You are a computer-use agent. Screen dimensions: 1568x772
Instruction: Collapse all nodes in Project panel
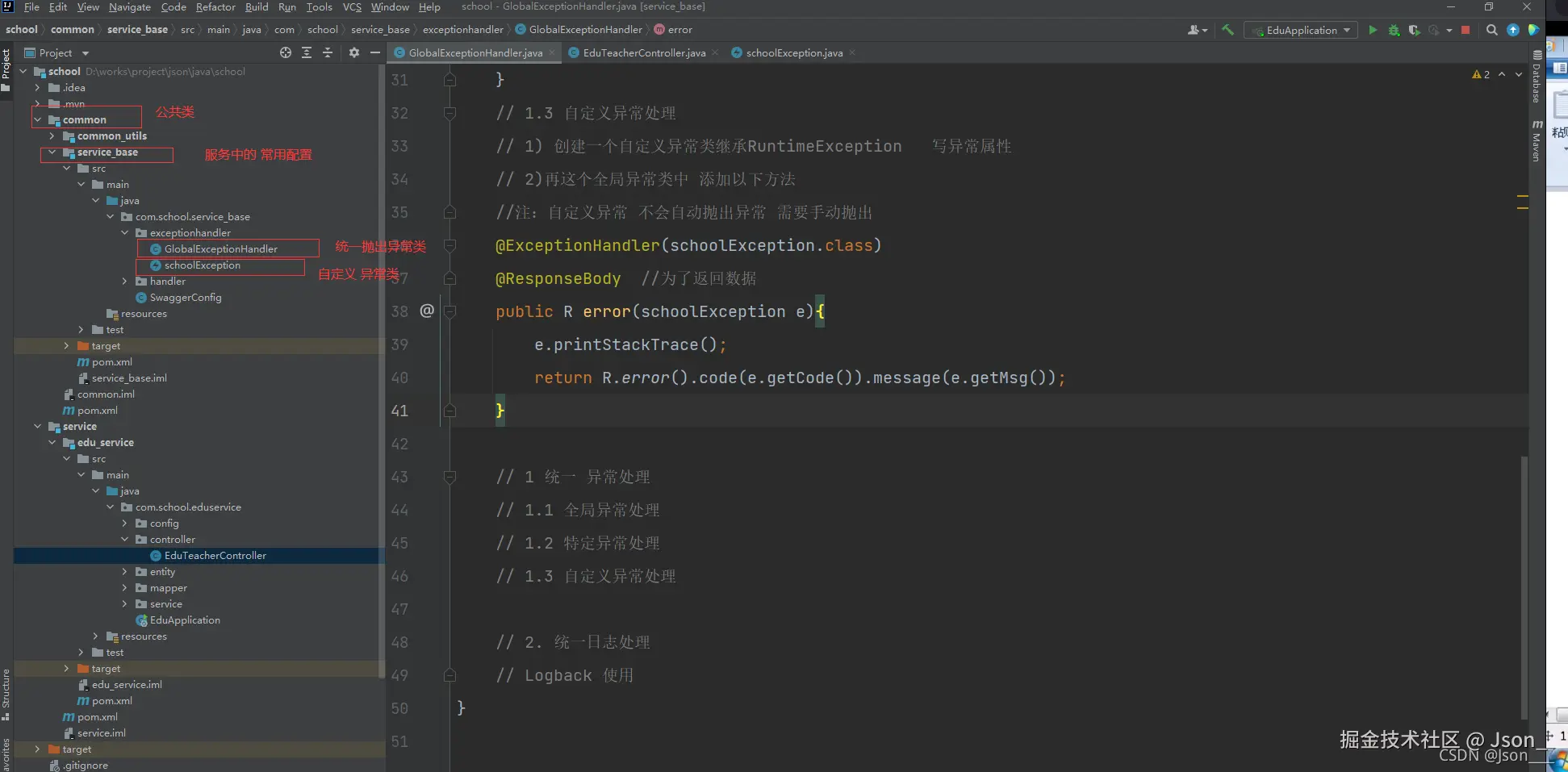coord(328,52)
